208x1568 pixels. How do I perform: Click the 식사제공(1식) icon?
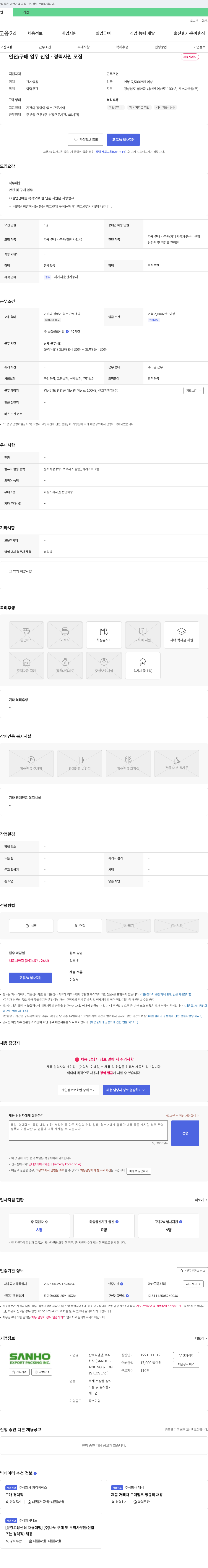click(143, 666)
